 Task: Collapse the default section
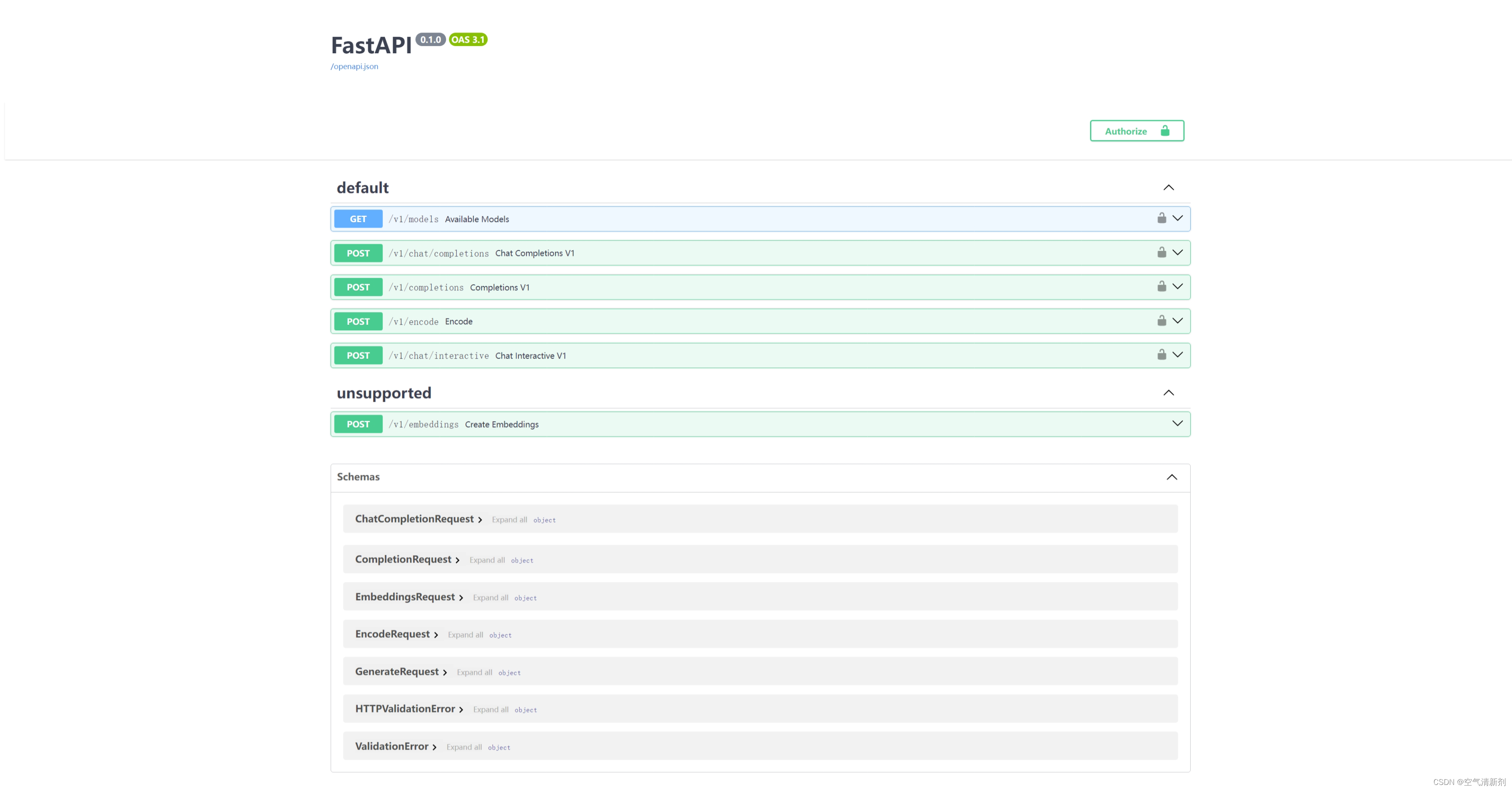point(1168,187)
